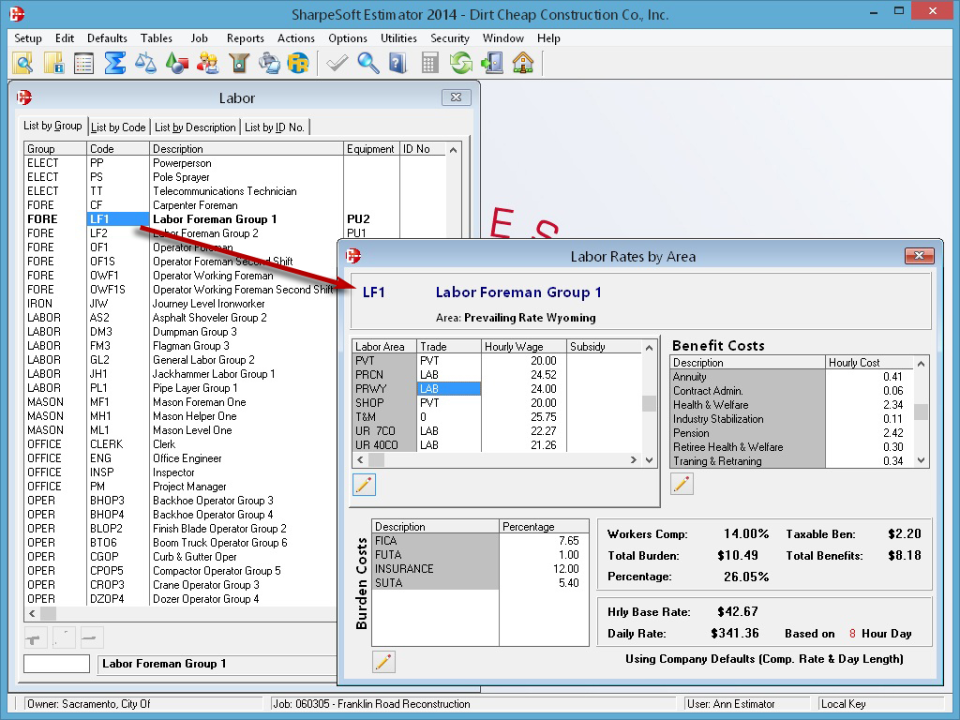Screen dimensions: 960x720
Task: Open the Utilities menu
Action: pyautogui.click(x=398, y=38)
